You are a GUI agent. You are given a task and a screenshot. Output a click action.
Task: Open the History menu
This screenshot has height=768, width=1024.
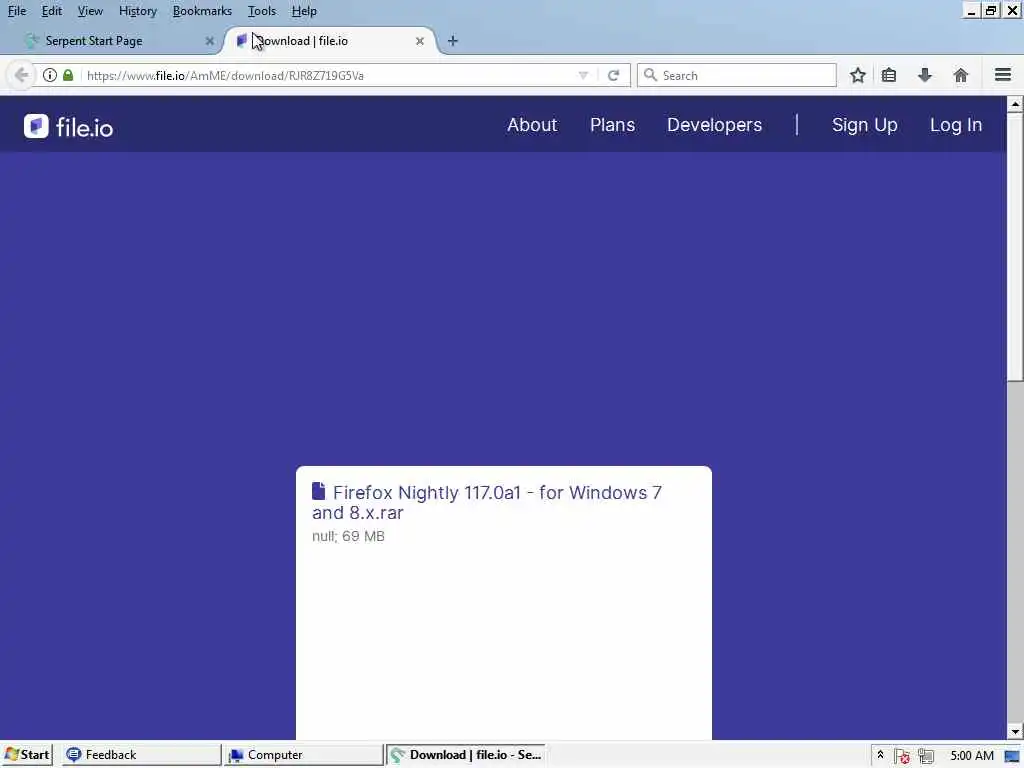(138, 11)
